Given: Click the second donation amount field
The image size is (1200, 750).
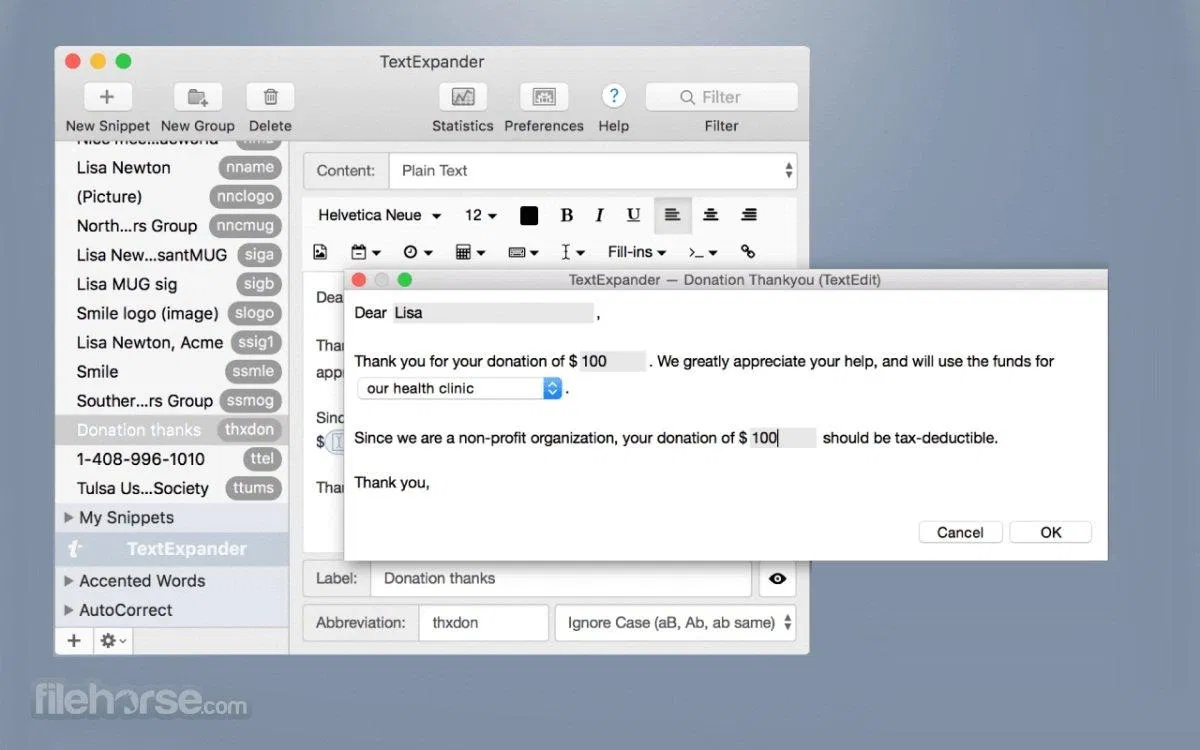Looking at the screenshot, I should click(x=783, y=438).
